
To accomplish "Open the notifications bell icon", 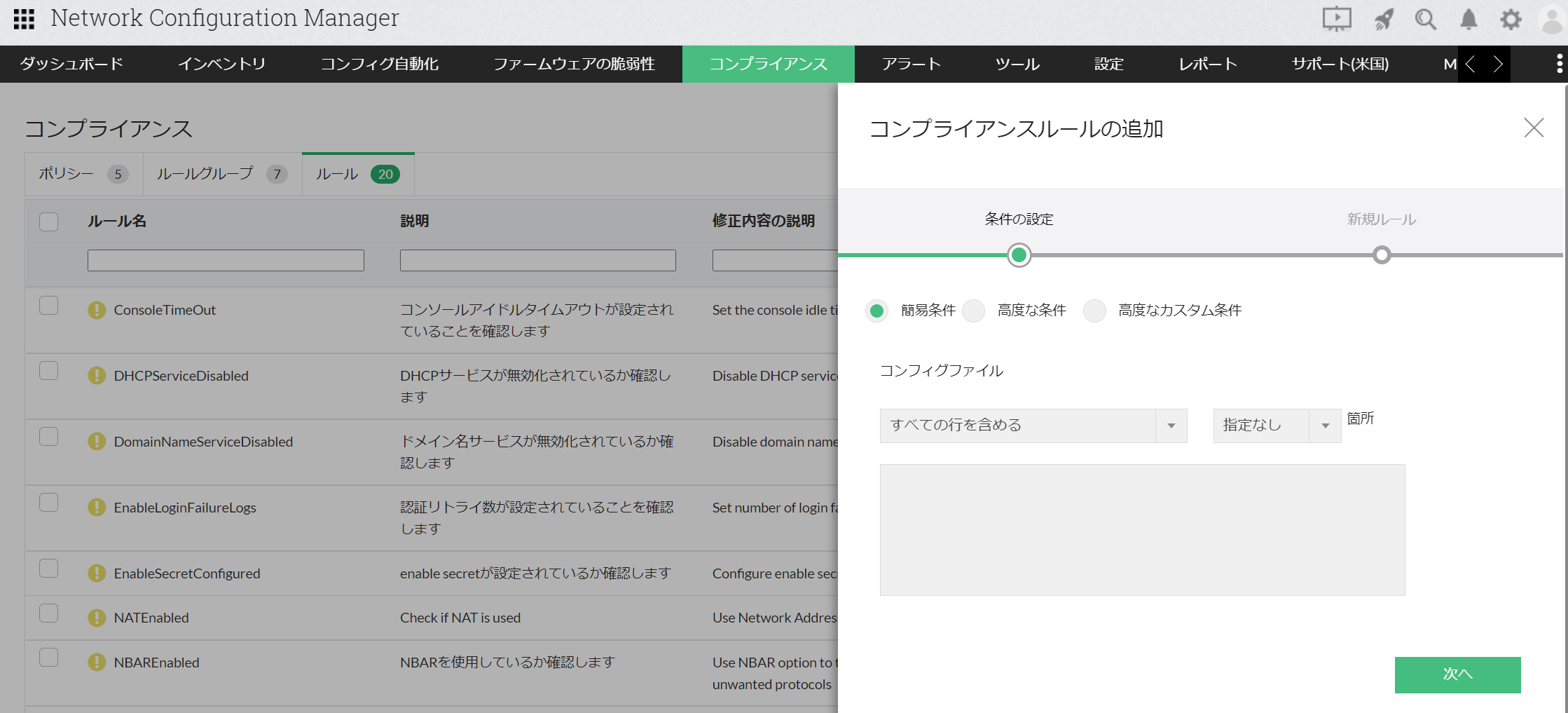I will [x=1469, y=19].
